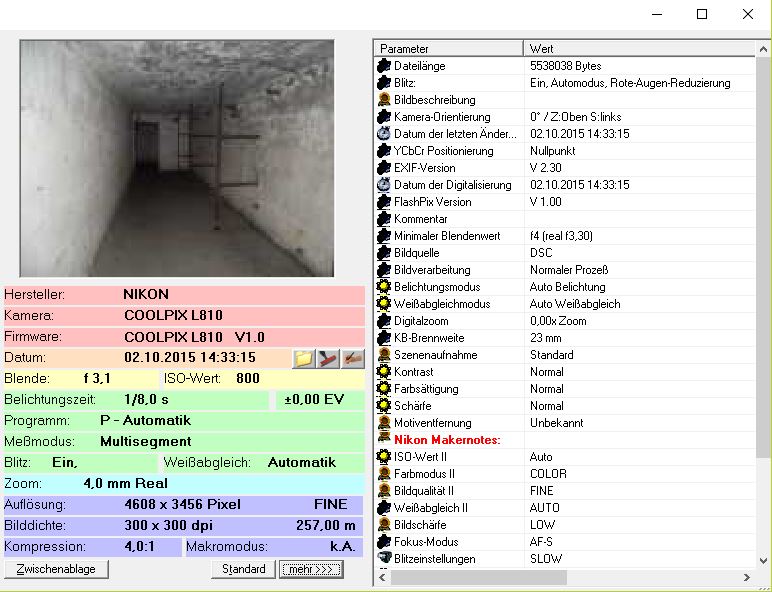Image resolution: width=772 pixels, height=592 pixels.
Task: Click the Bildqualität II parameter label
Action: pyautogui.click(x=423, y=491)
